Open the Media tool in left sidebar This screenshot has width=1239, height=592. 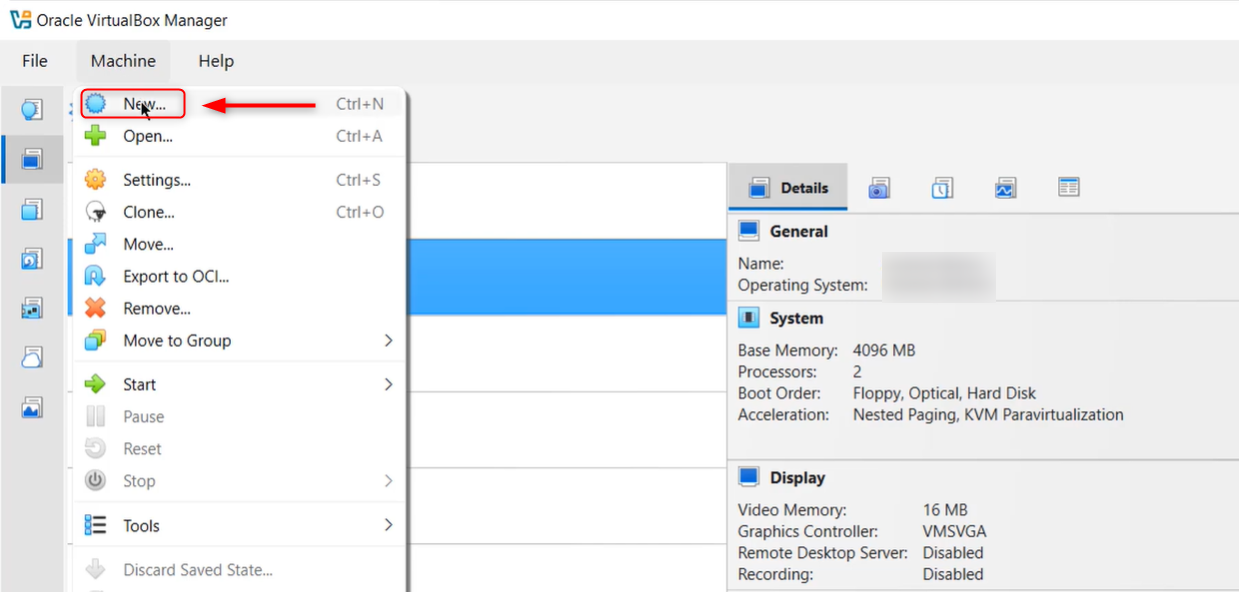(32, 259)
